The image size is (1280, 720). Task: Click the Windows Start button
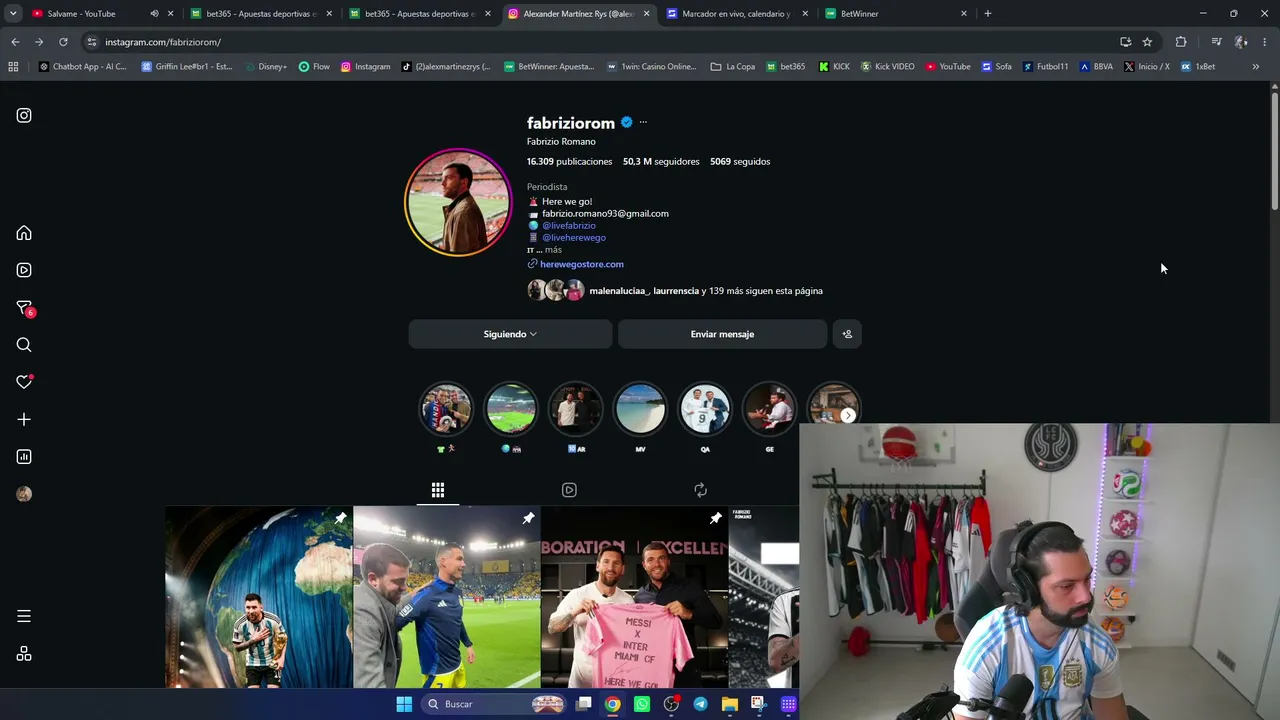pyautogui.click(x=404, y=704)
